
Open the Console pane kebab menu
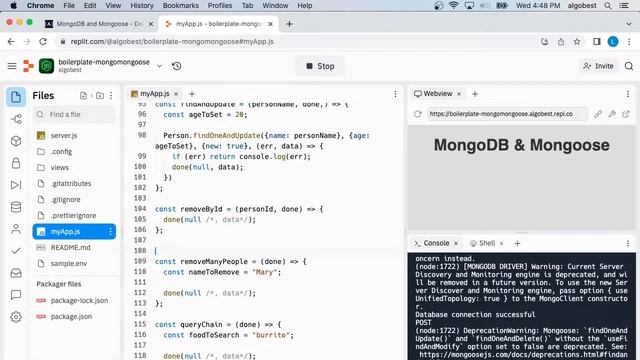click(628, 244)
